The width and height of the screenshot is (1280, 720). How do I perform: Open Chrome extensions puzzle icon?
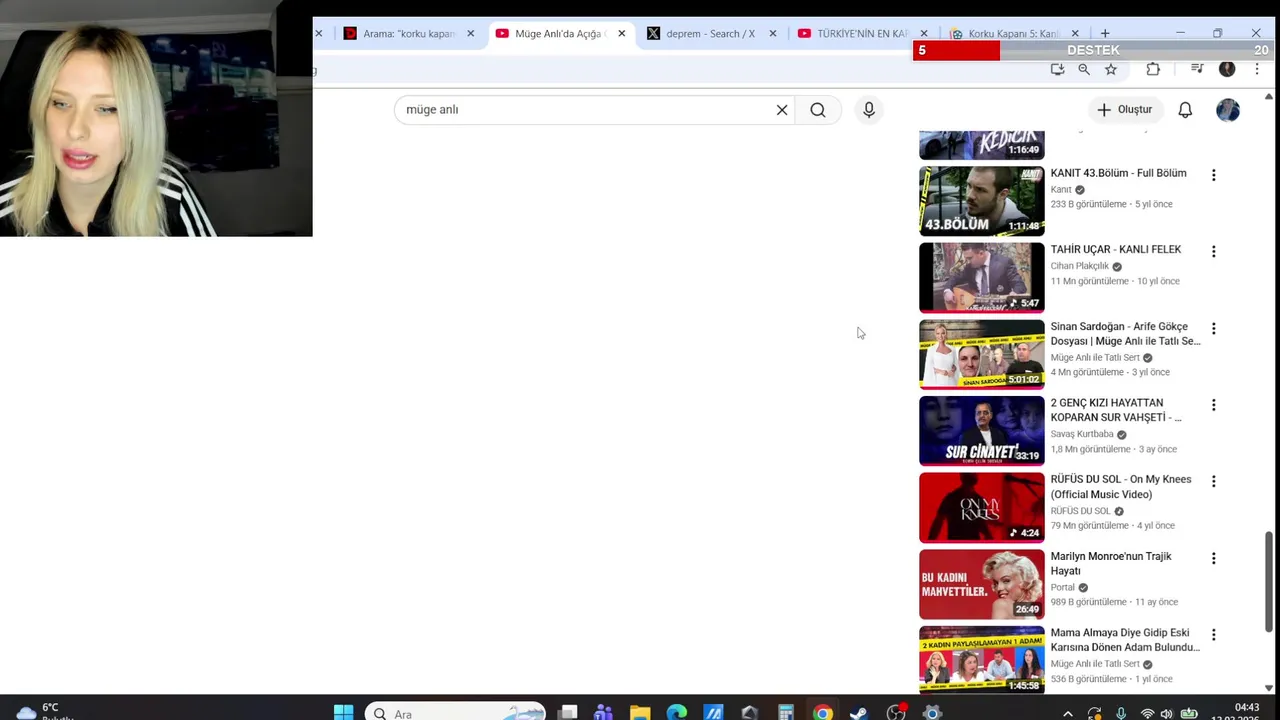tap(1153, 69)
